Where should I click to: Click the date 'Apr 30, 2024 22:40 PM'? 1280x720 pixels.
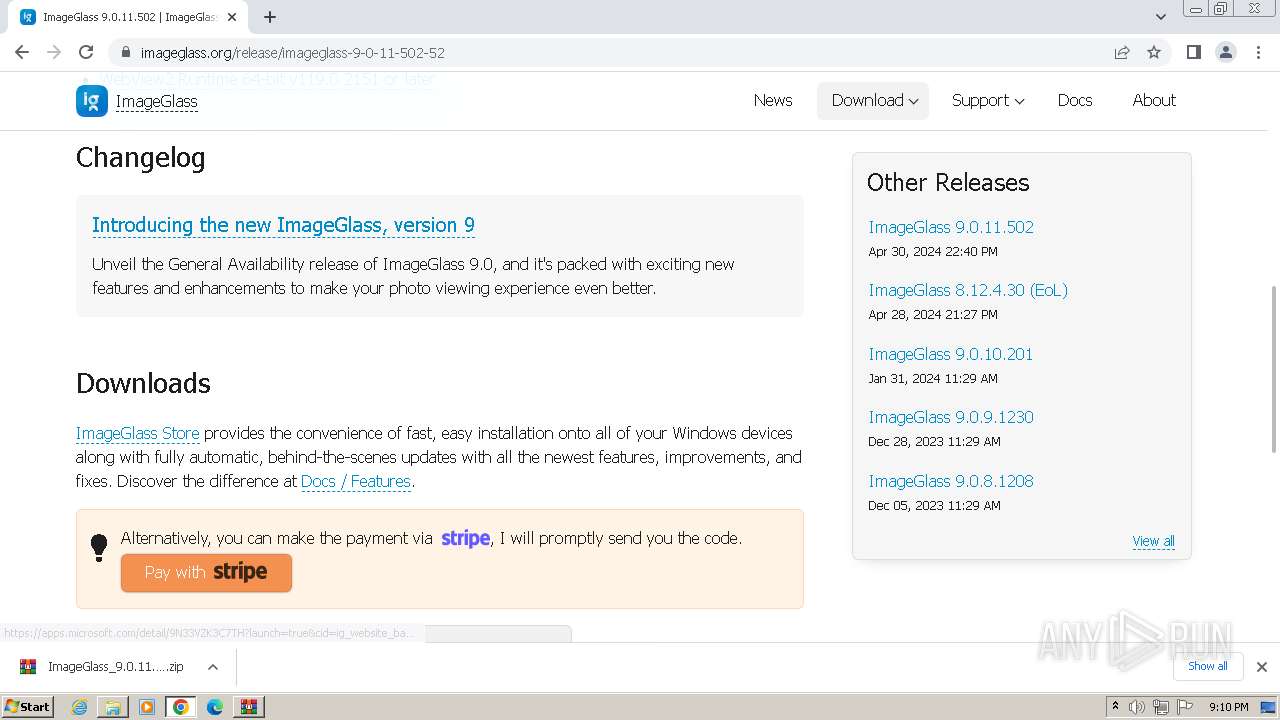pos(933,251)
